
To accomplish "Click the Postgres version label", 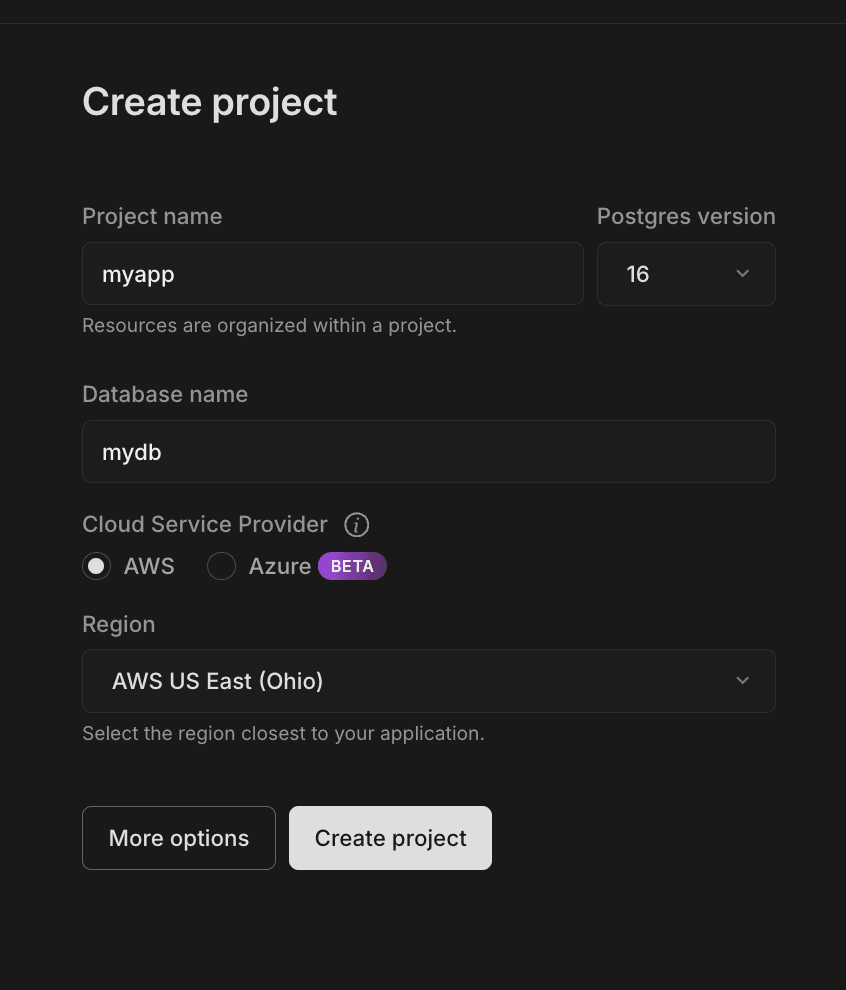I will point(686,217).
